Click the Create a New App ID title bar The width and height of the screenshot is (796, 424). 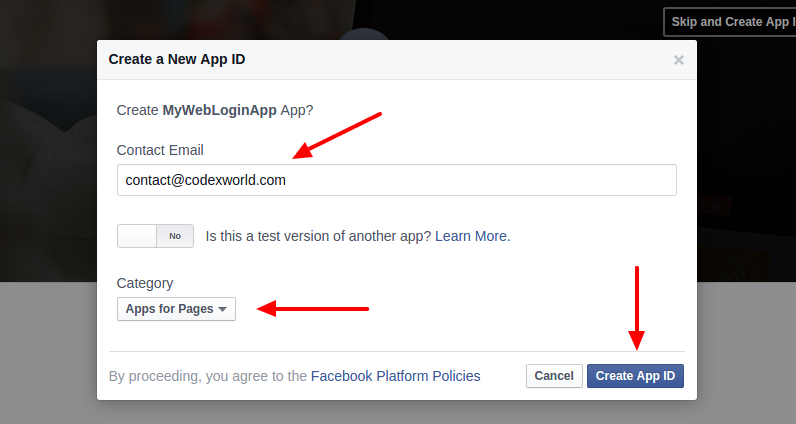tap(396, 60)
